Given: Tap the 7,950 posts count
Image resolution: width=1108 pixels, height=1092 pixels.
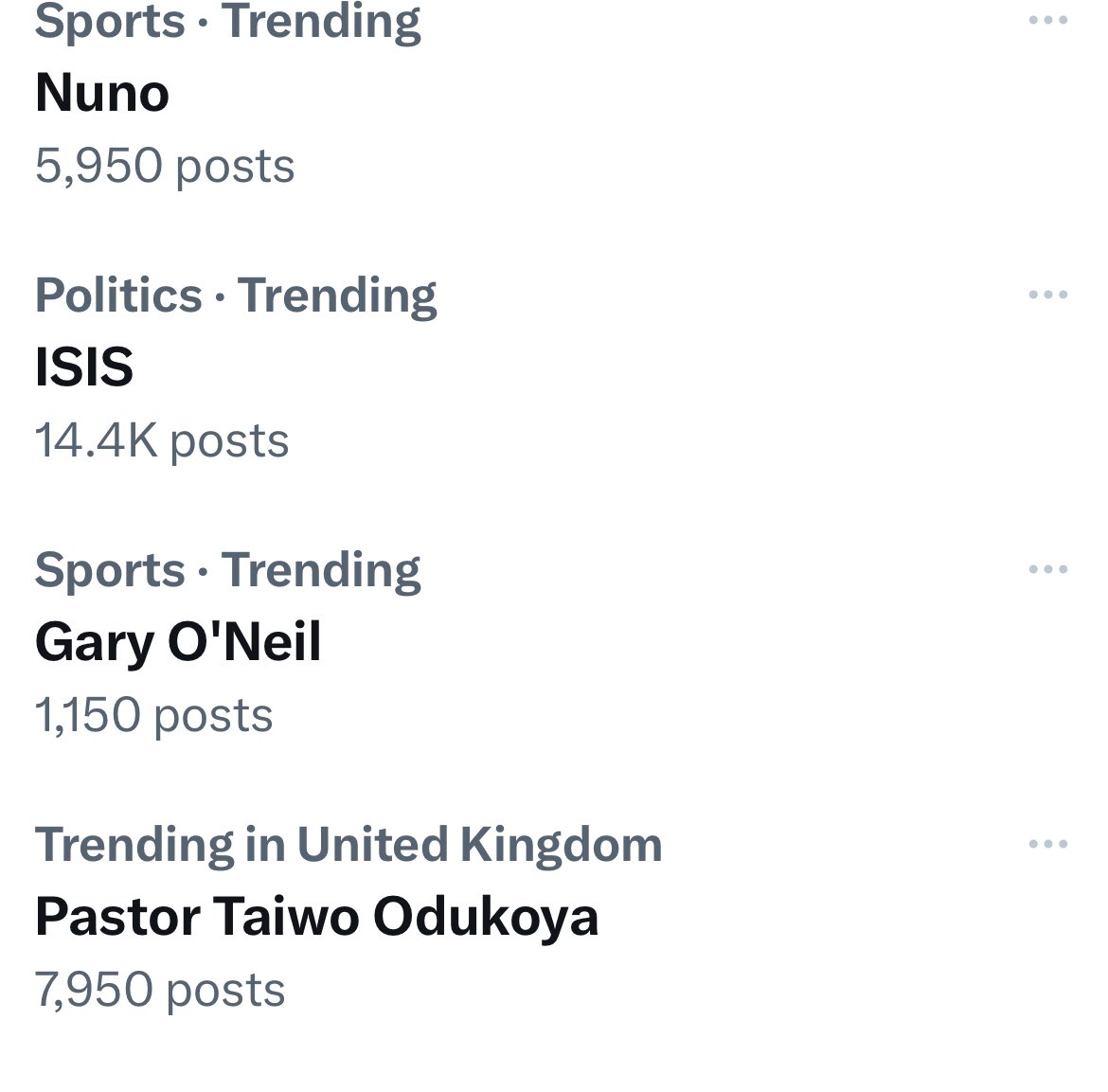Looking at the screenshot, I should tap(160, 990).
